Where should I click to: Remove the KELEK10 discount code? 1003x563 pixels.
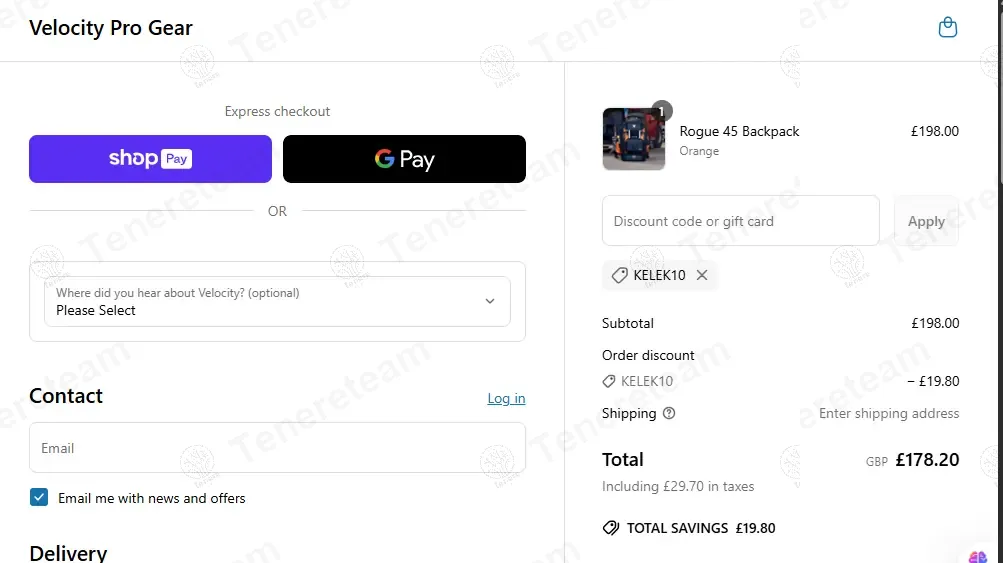point(702,275)
